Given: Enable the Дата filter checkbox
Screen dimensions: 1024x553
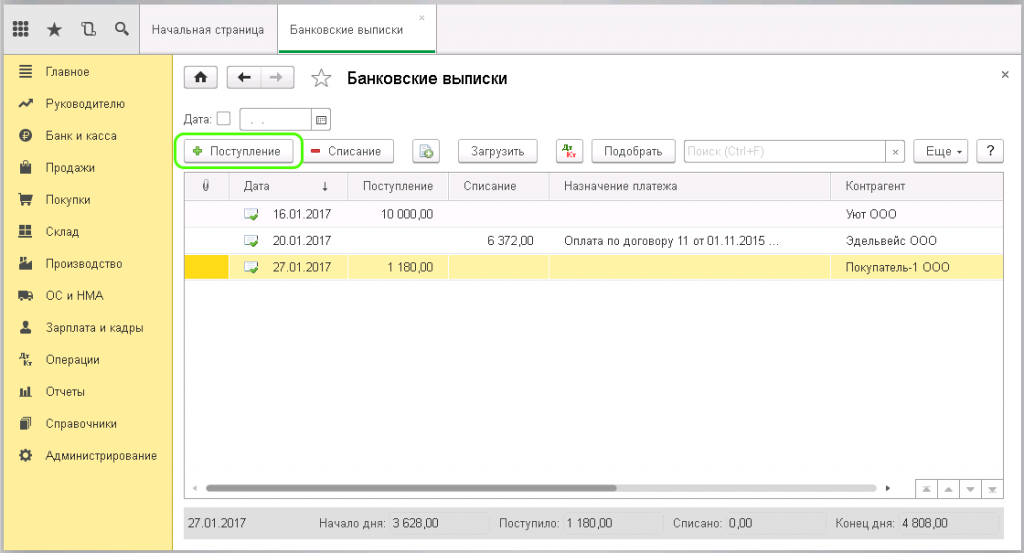Looking at the screenshot, I should 223,118.
